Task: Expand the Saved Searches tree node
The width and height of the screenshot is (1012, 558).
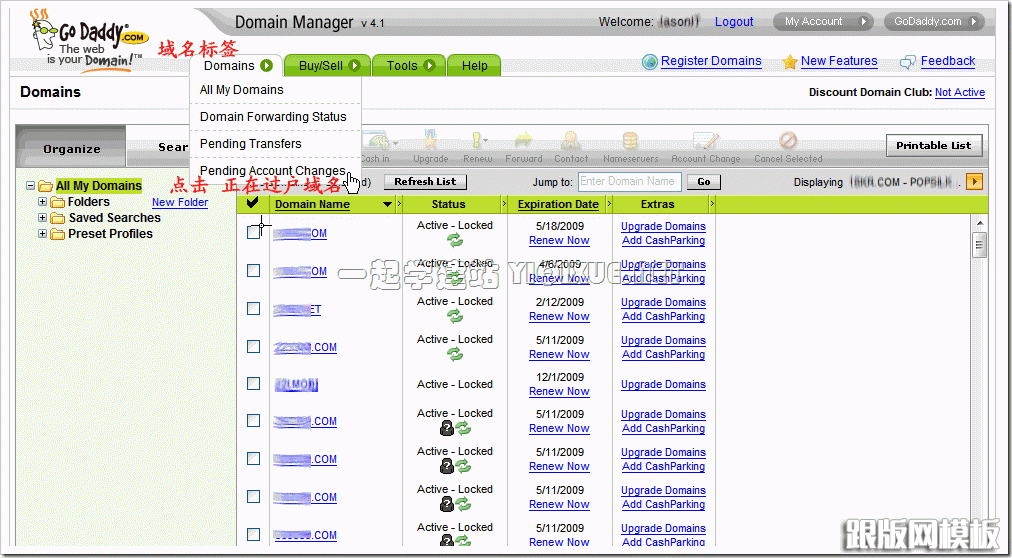Action: click(43, 218)
